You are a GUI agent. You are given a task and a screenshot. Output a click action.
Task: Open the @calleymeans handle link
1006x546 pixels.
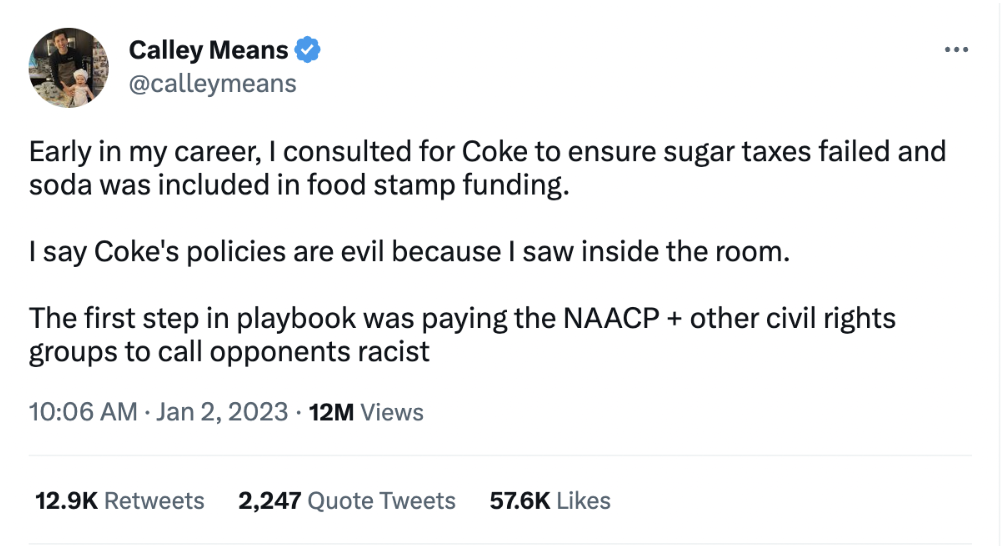(x=212, y=83)
